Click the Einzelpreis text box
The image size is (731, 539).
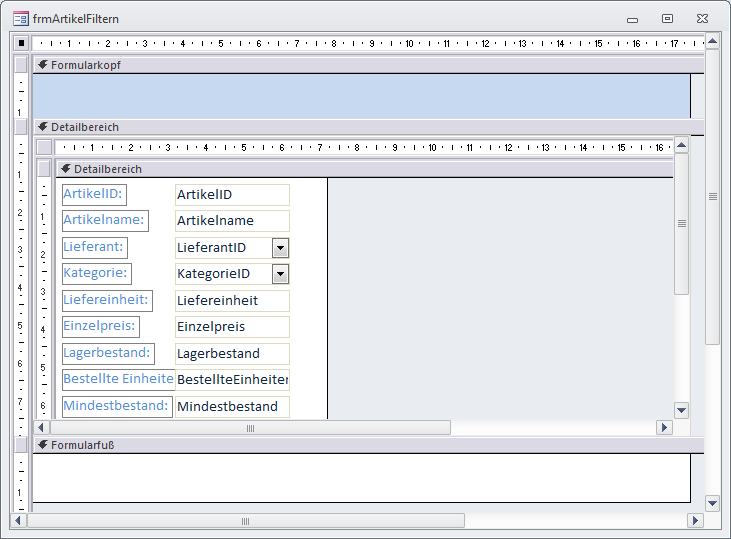pyautogui.click(x=231, y=327)
